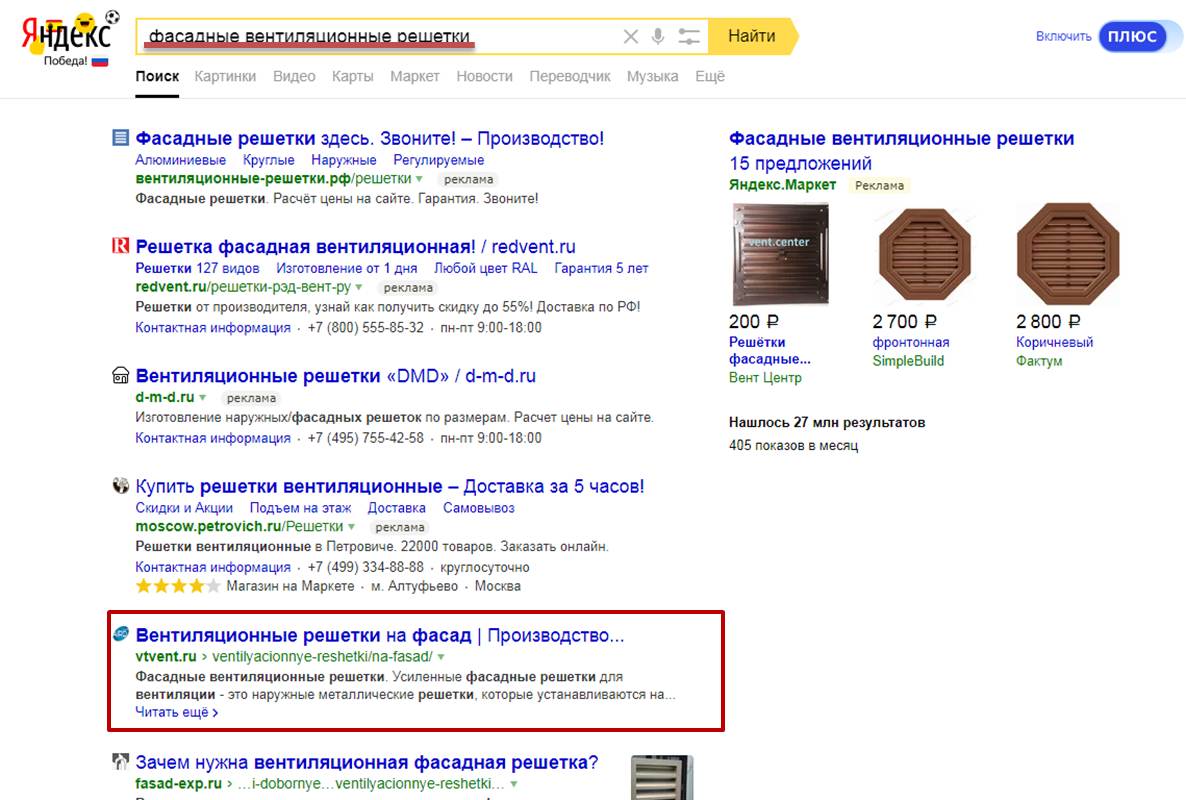This screenshot has width=1186, height=800.
Task: Click the d-m-d.ru favicon
Action: tap(120, 375)
